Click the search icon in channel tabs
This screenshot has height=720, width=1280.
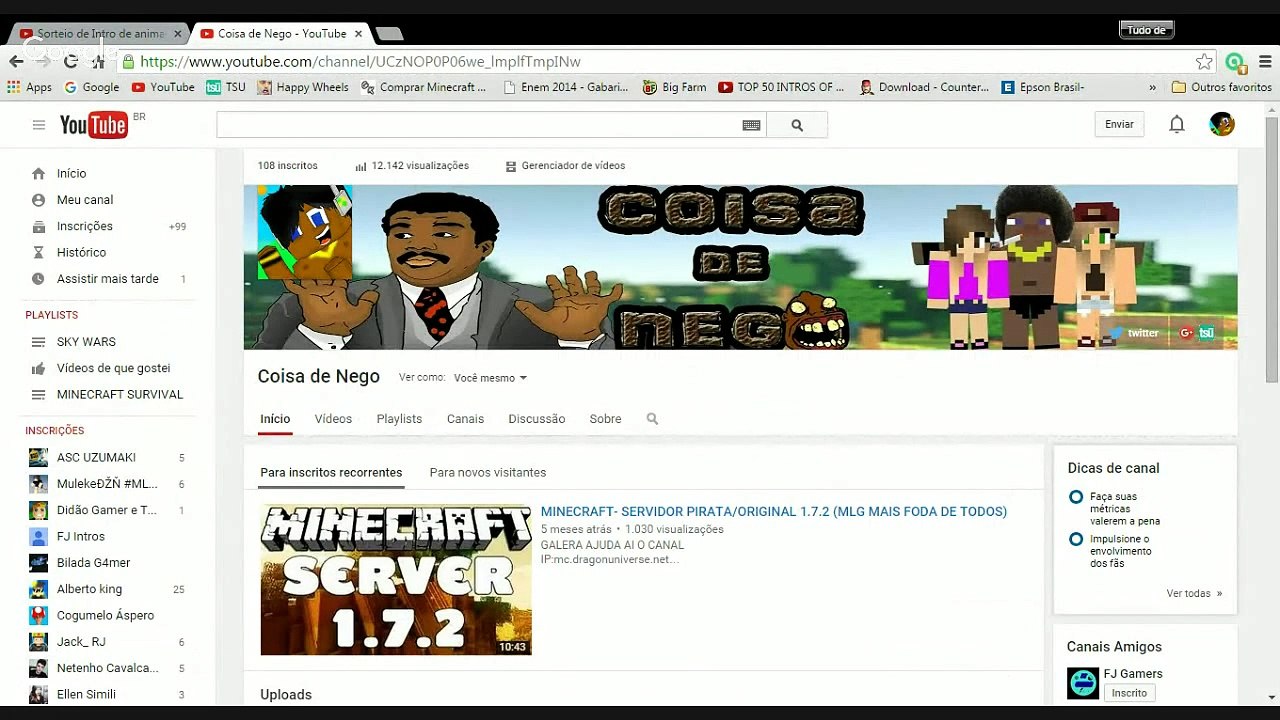pos(652,419)
